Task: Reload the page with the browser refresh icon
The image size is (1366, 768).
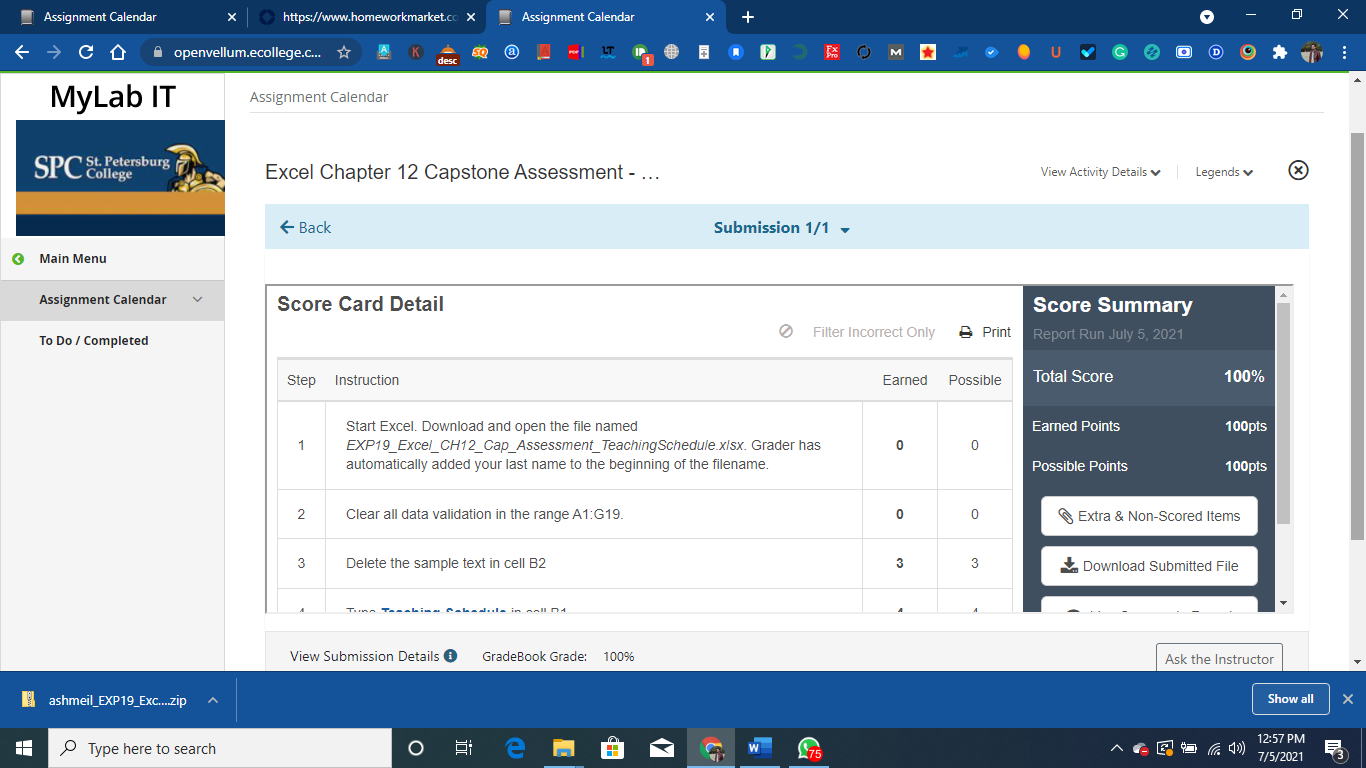Action: tap(86, 52)
